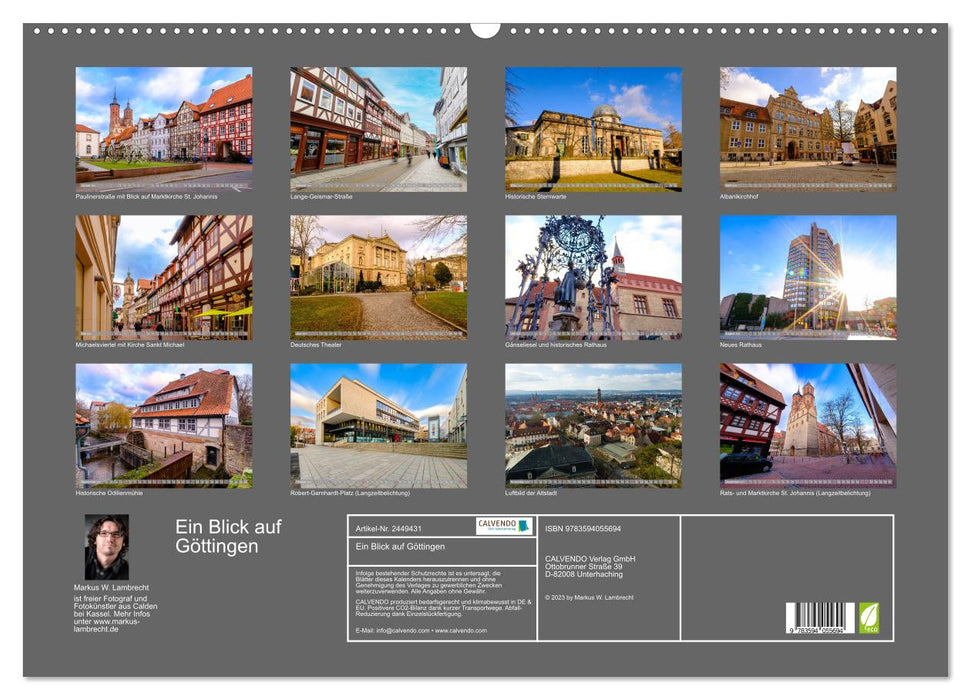Open the Lange-Geismar-Straße photo
Viewport: 971px width, 700px height.
click(378, 129)
